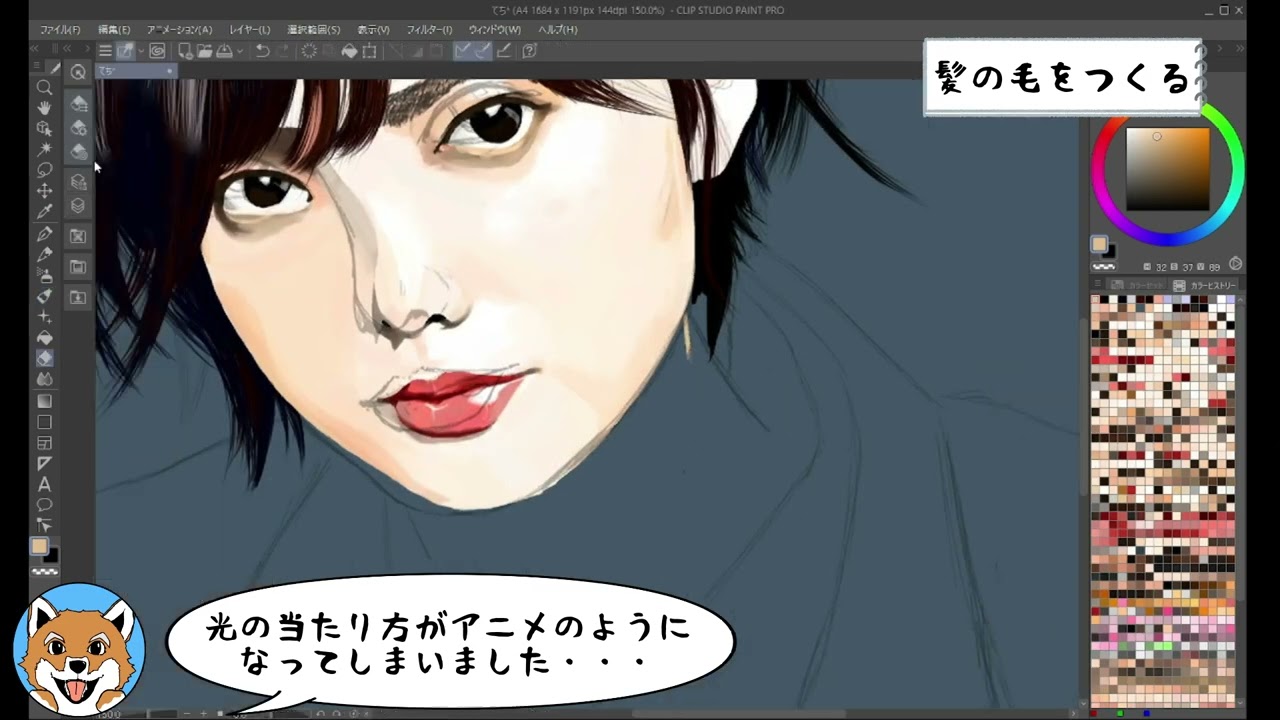Select the Gradient tool

[x=44, y=401]
